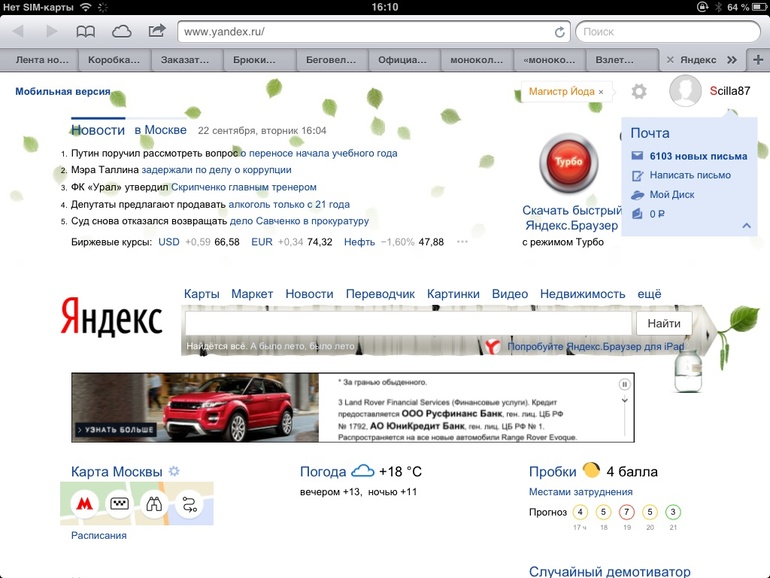
Task: Tap the Yandex search input field
Action: click(408, 323)
